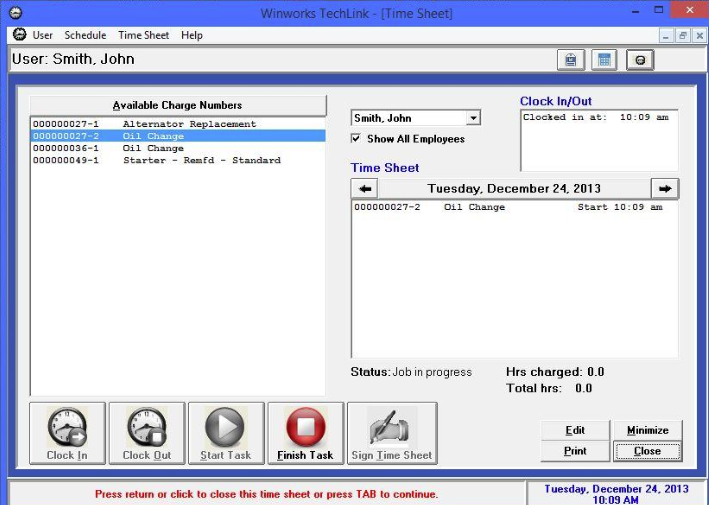The height and width of the screenshot is (505, 709).
Task: Select 000000027-1 Alternator Replacement row
Action: [x=178, y=124]
